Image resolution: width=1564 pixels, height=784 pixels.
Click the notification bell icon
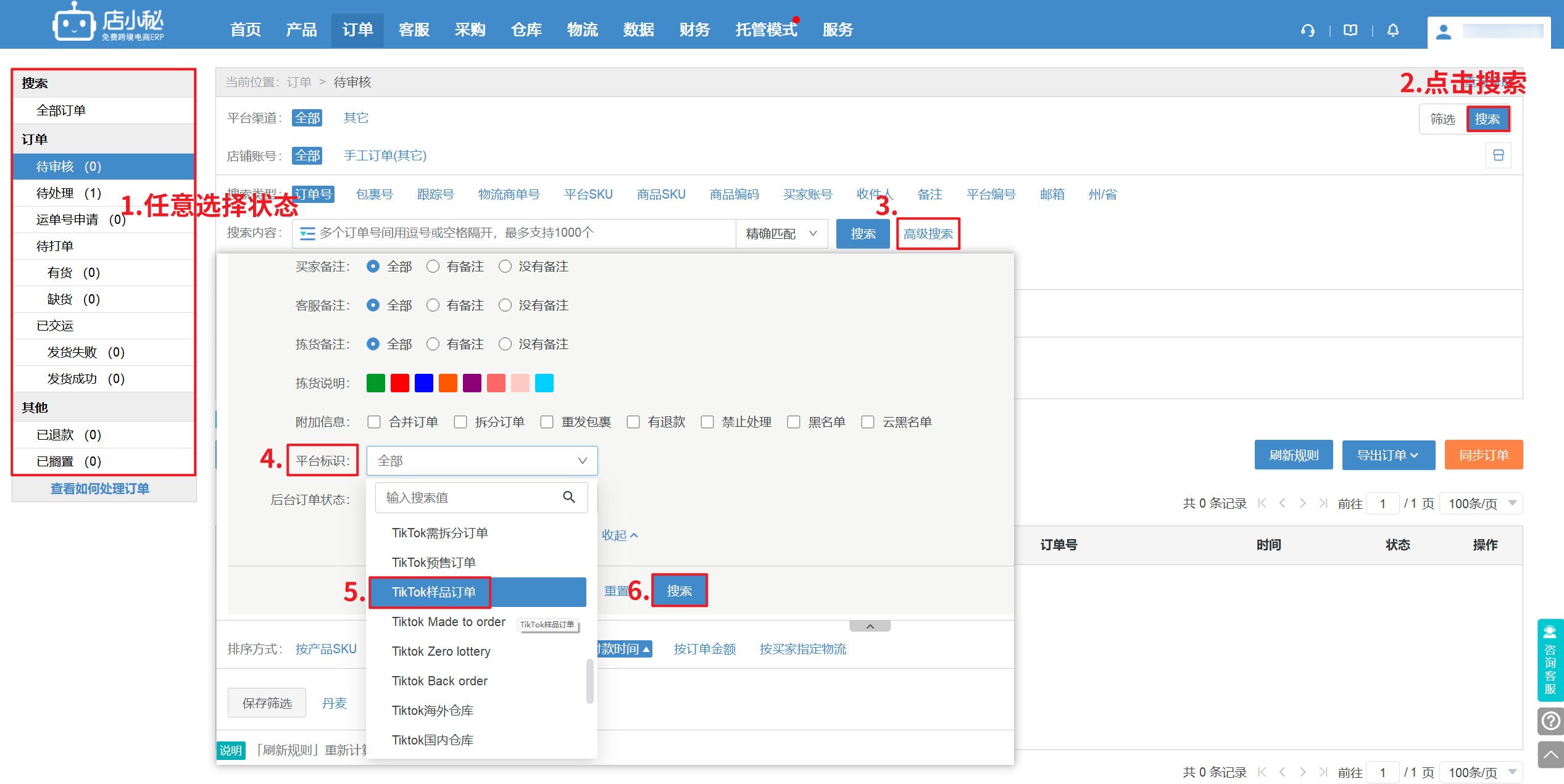1393,30
